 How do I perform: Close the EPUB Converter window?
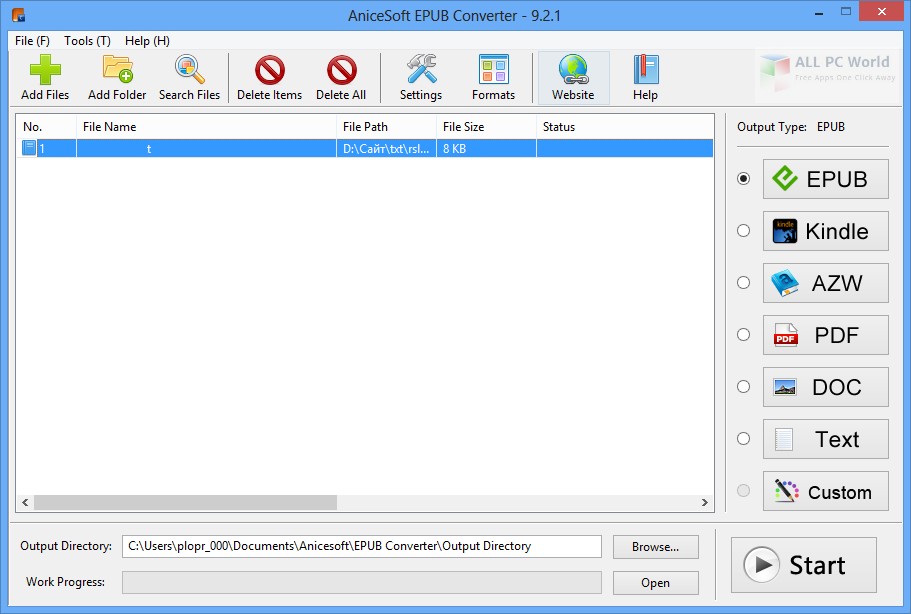point(882,12)
